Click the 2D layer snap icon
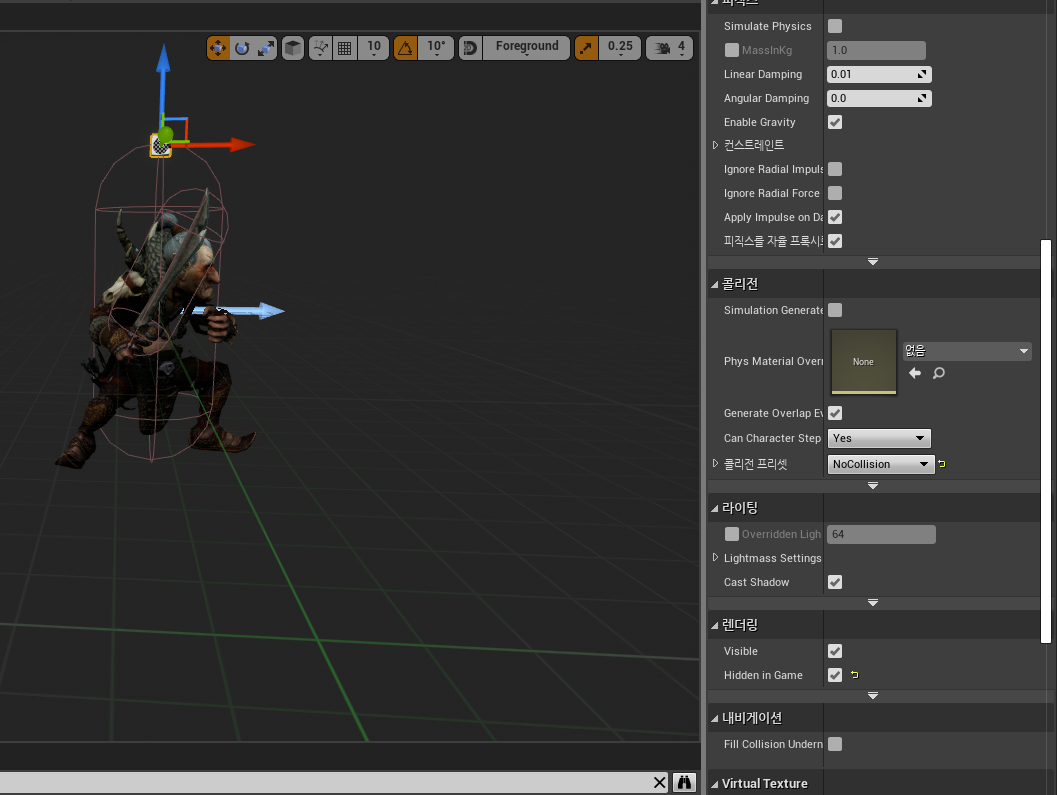The height and width of the screenshot is (795, 1057). (x=471, y=48)
